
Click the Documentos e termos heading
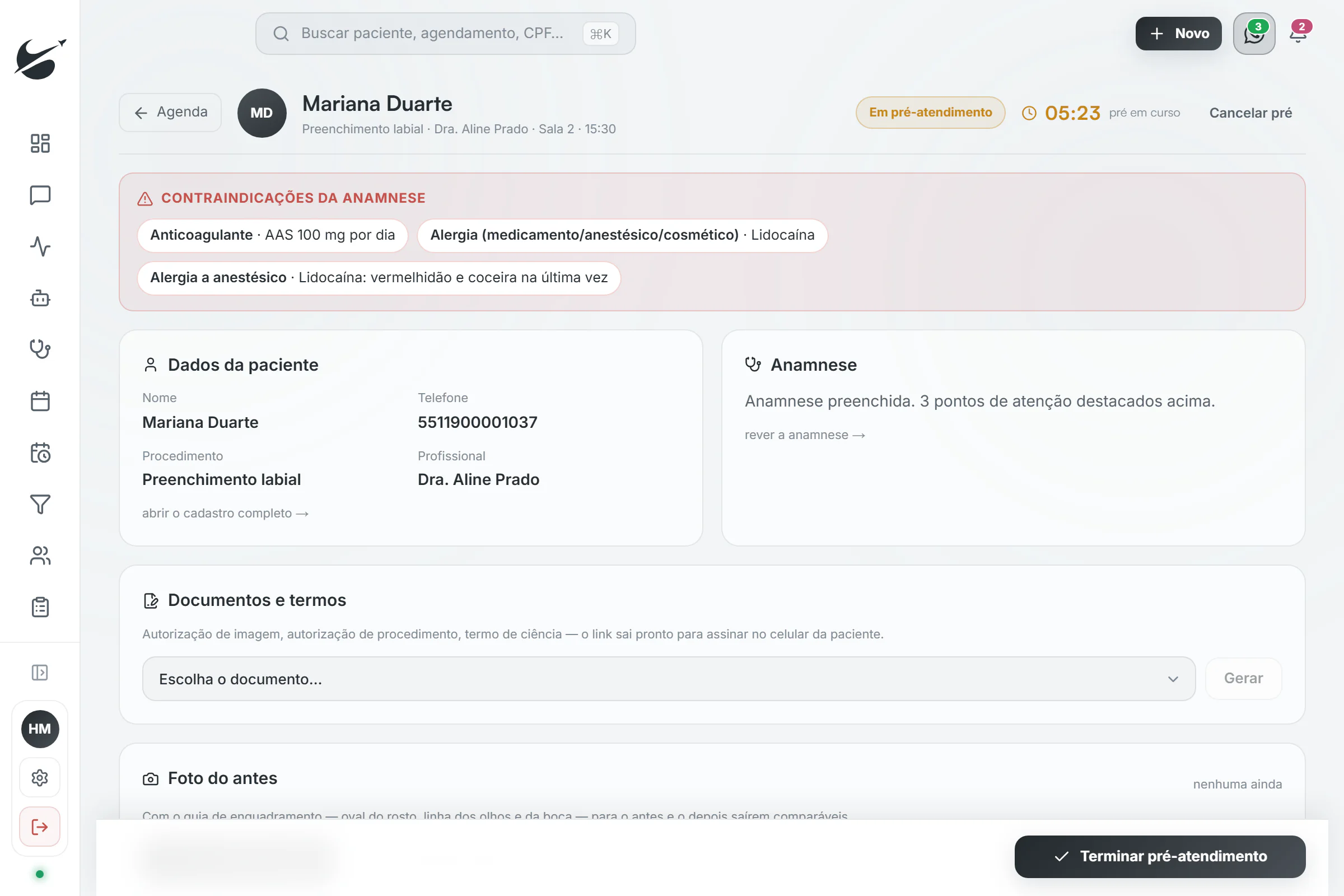tap(256, 600)
